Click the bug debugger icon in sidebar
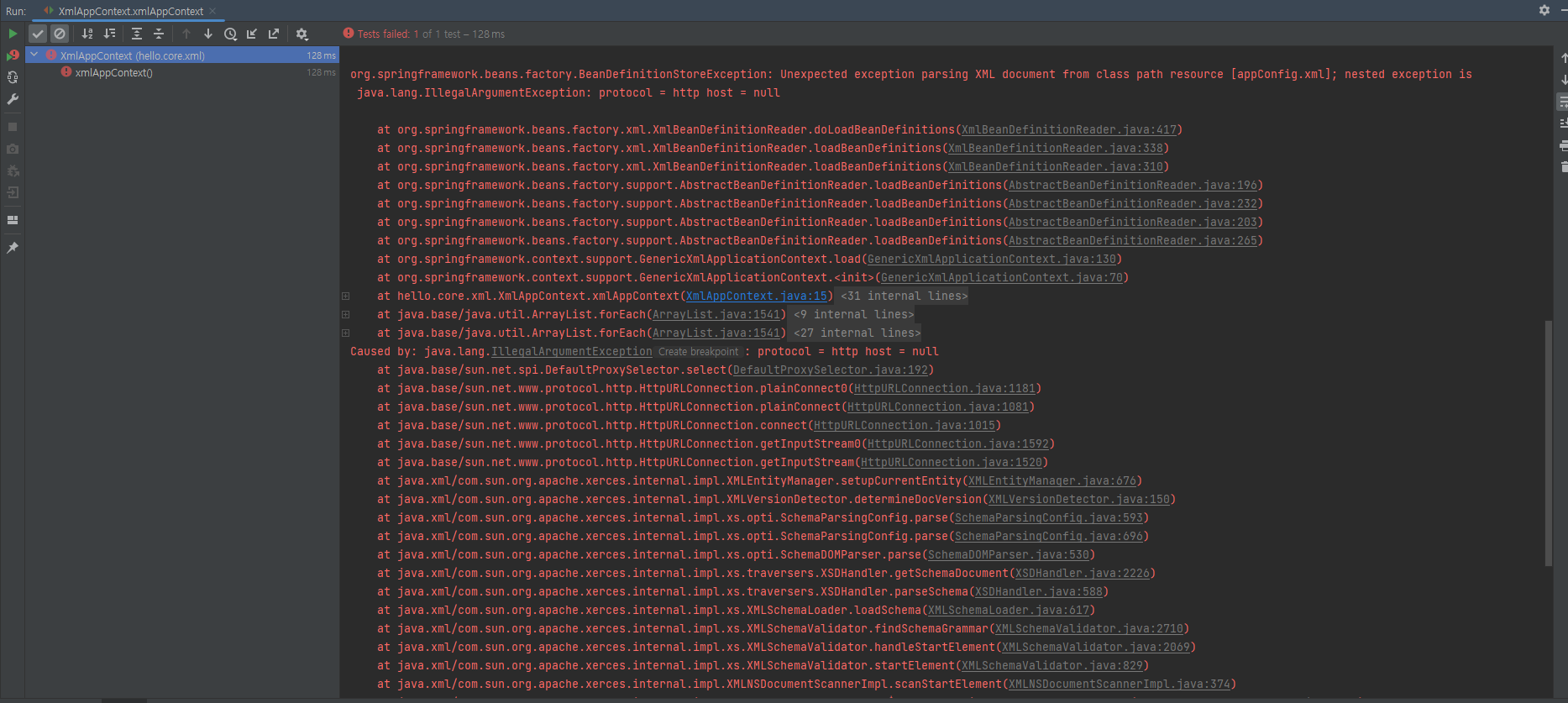1568x703 pixels. (13, 171)
